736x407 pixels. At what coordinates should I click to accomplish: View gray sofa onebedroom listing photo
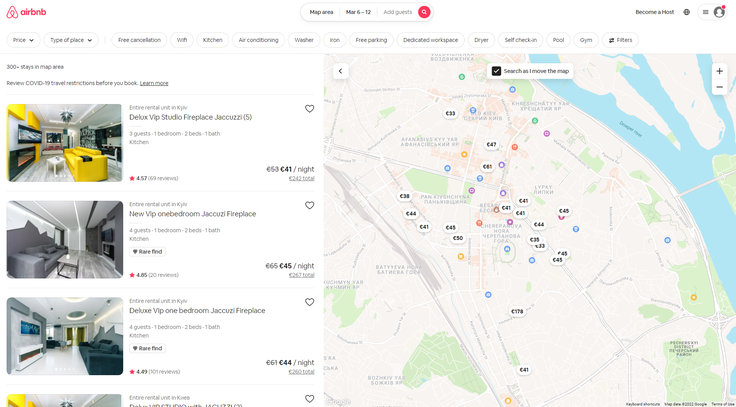pos(65,239)
